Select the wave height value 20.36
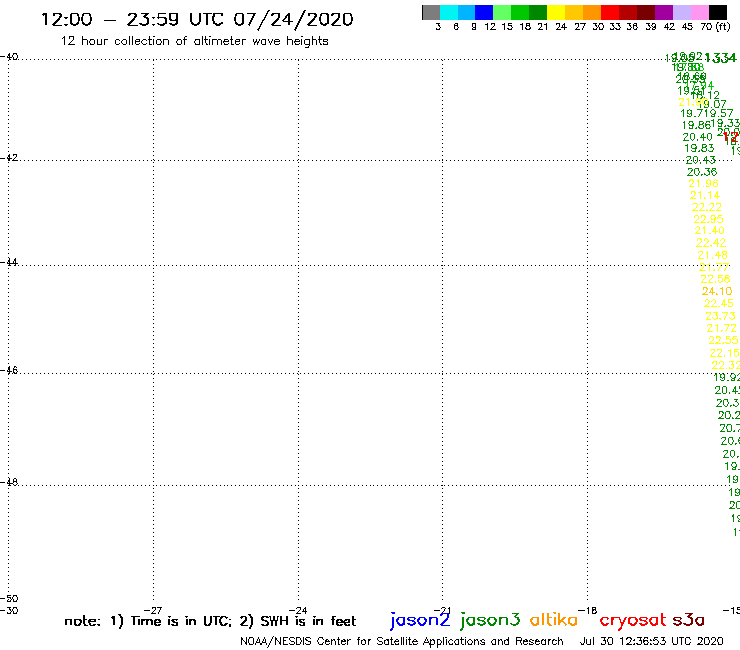Screen dimensions: 740x650 702,172
